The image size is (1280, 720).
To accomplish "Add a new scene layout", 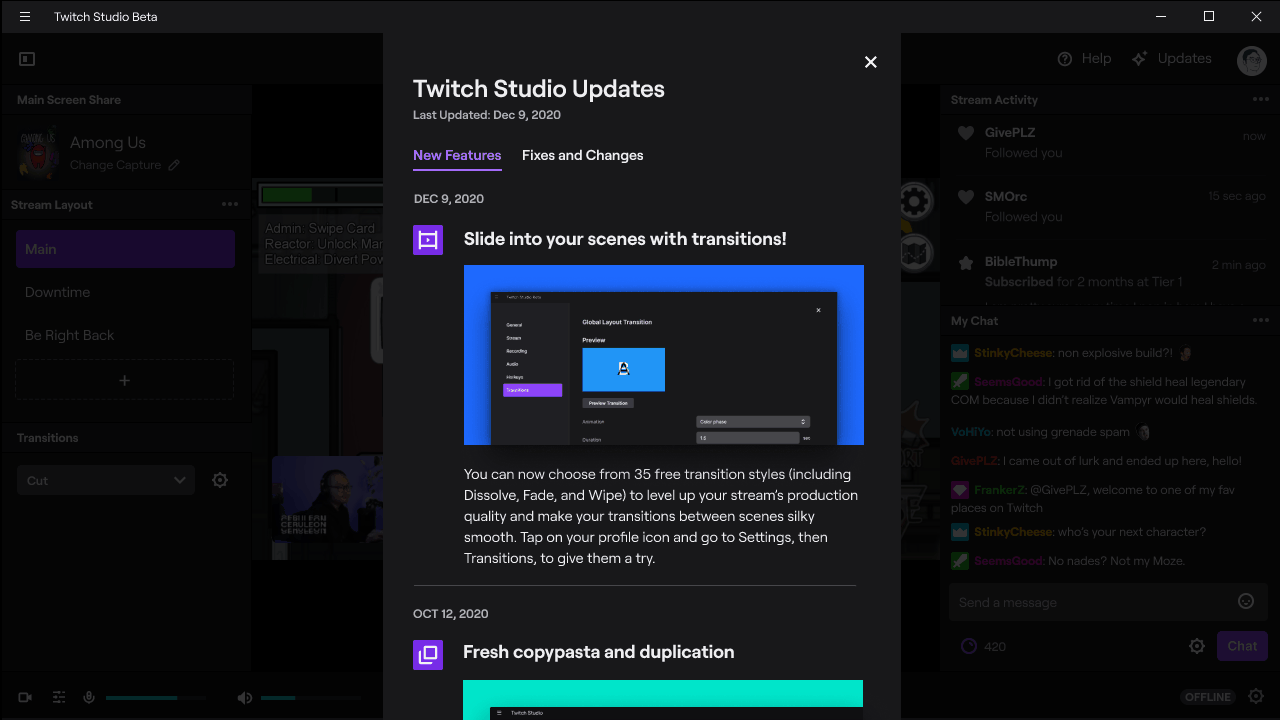I will (x=125, y=380).
